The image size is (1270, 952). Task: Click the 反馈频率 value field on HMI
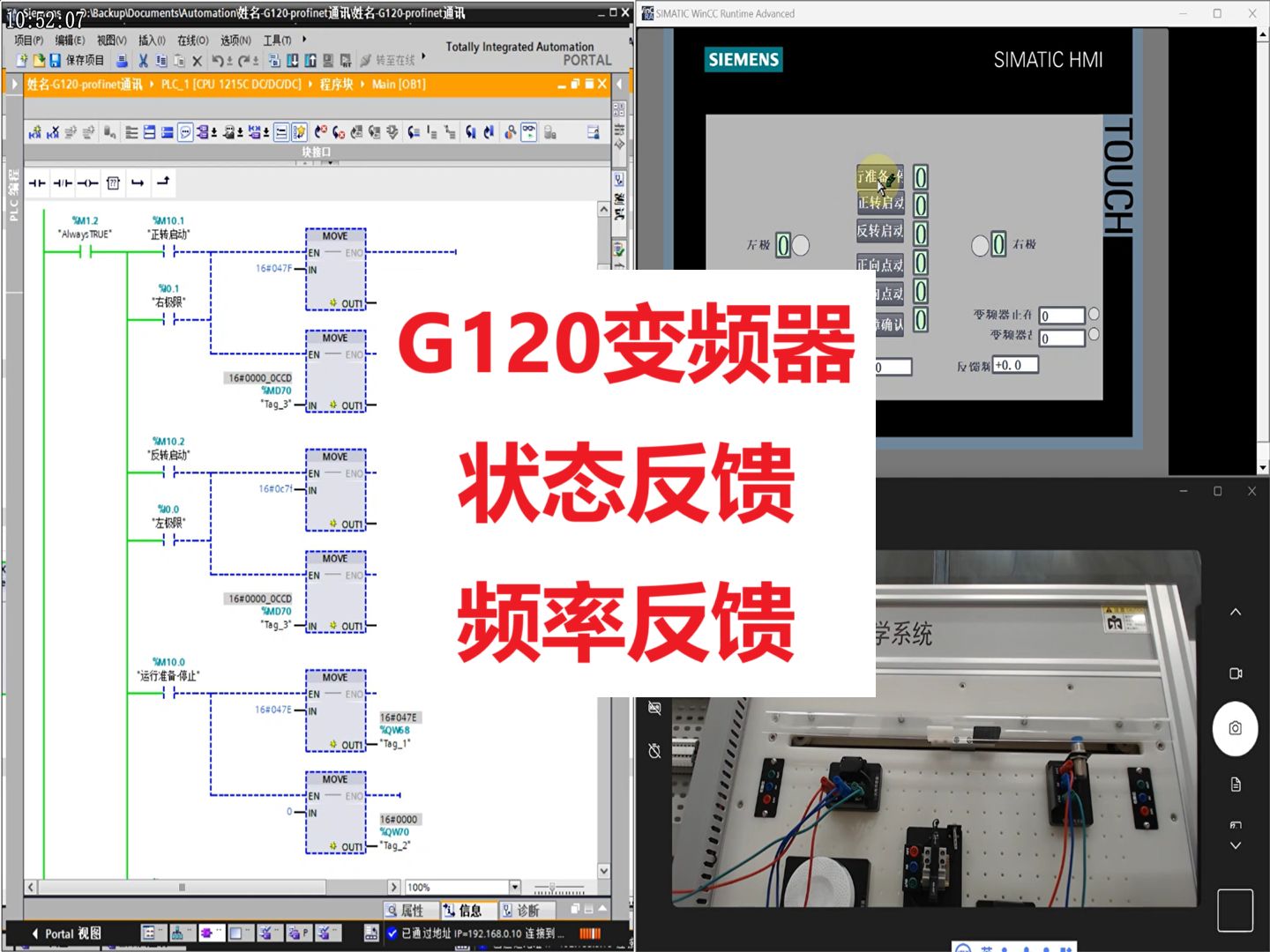click(1015, 365)
